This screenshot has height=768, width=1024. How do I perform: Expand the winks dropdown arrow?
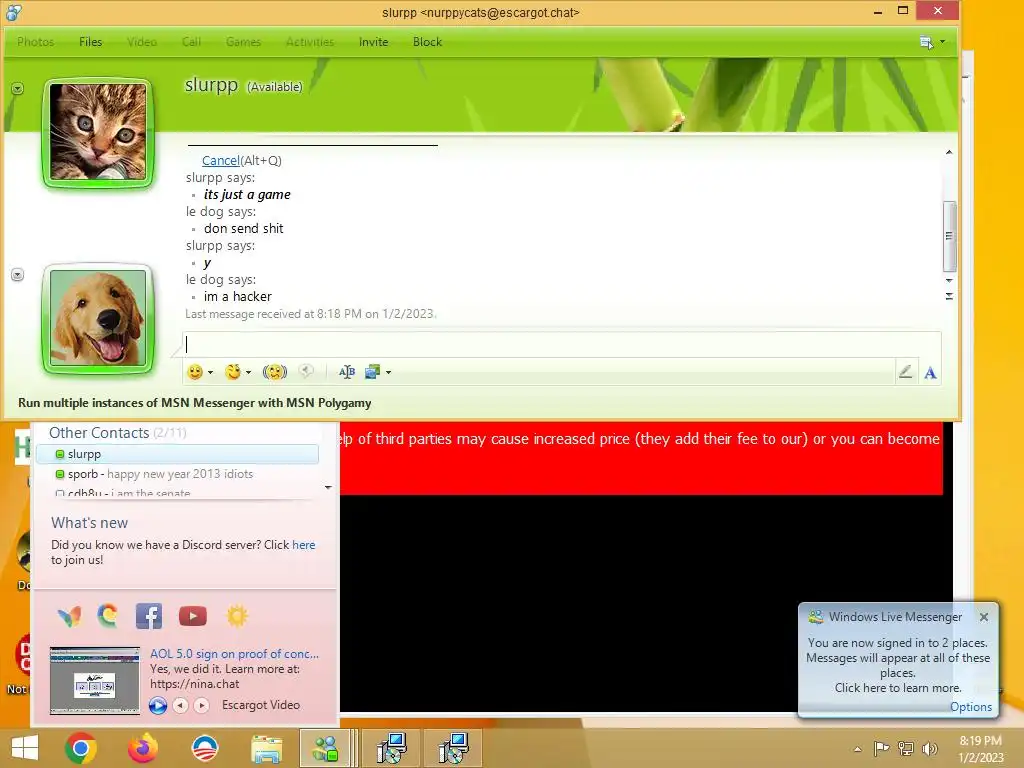pos(248,373)
